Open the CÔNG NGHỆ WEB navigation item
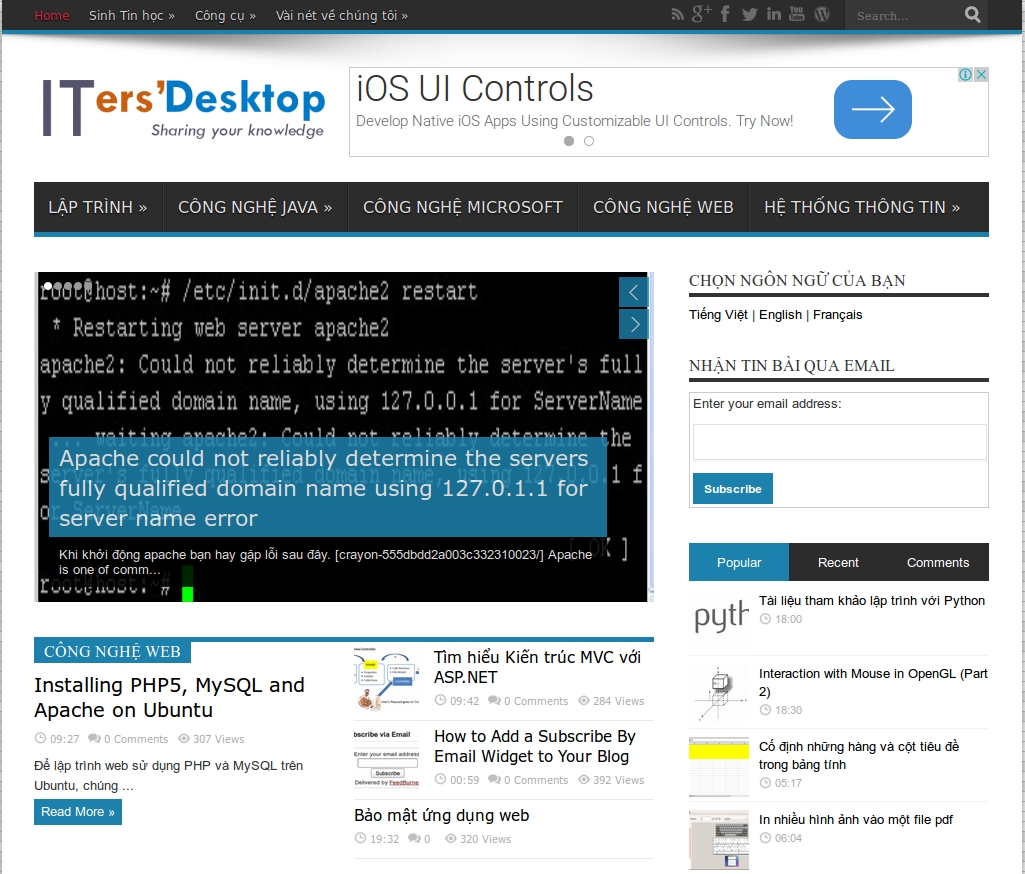 [x=663, y=207]
